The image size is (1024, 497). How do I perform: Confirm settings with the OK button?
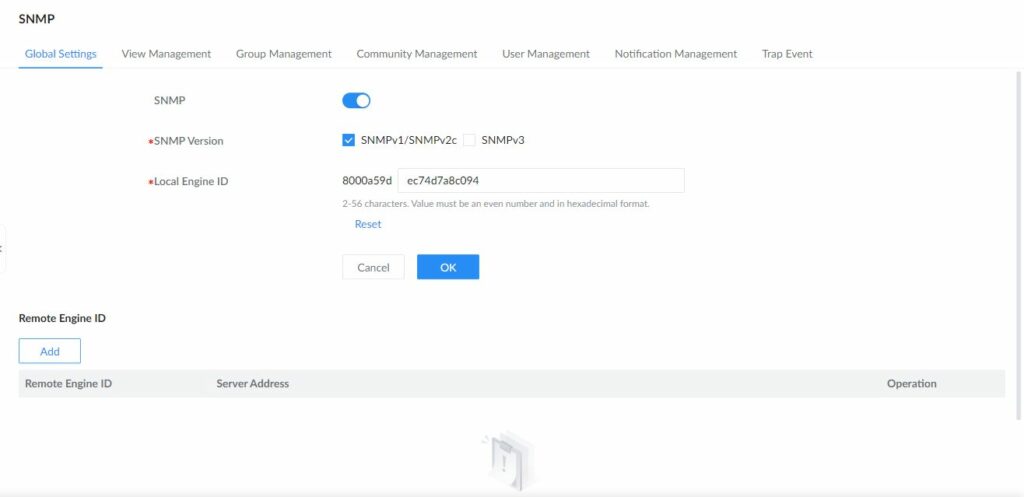tap(448, 267)
